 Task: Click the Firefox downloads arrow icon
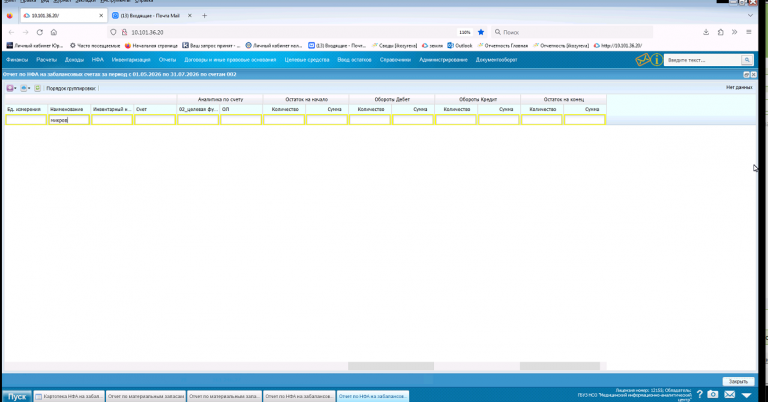coord(706,32)
